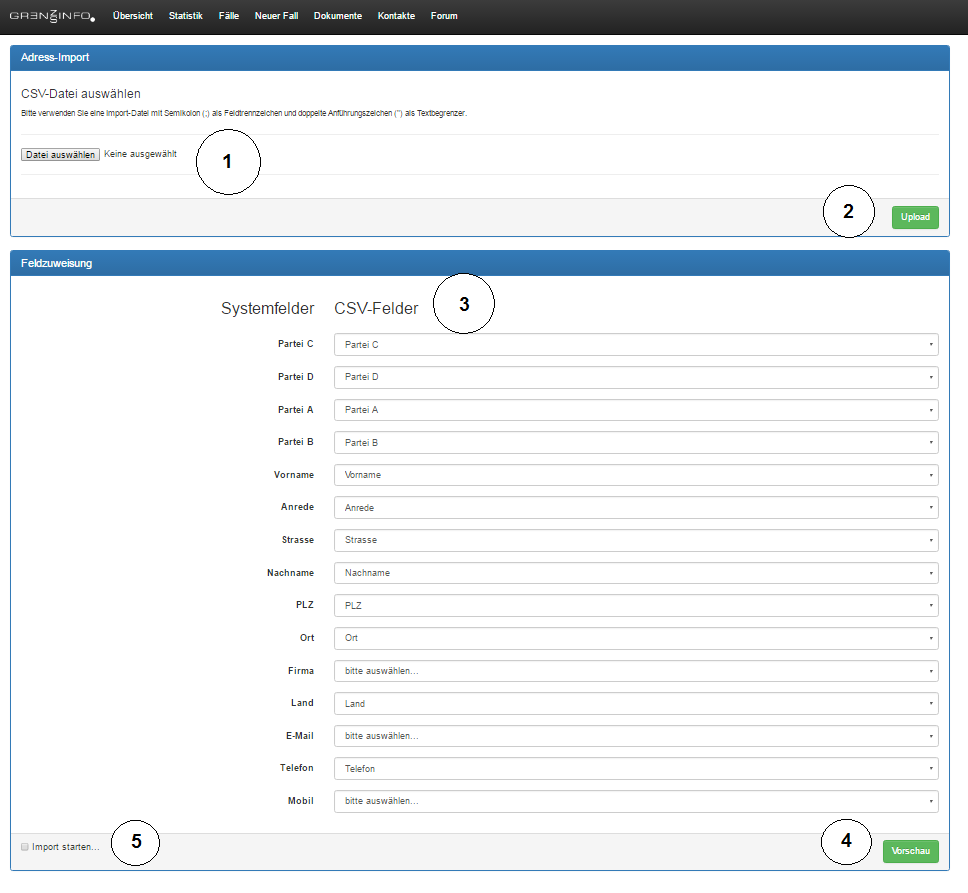Navigate to Kontakte
Image resolution: width=968 pixels, height=893 pixels.
(x=396, y=16)
